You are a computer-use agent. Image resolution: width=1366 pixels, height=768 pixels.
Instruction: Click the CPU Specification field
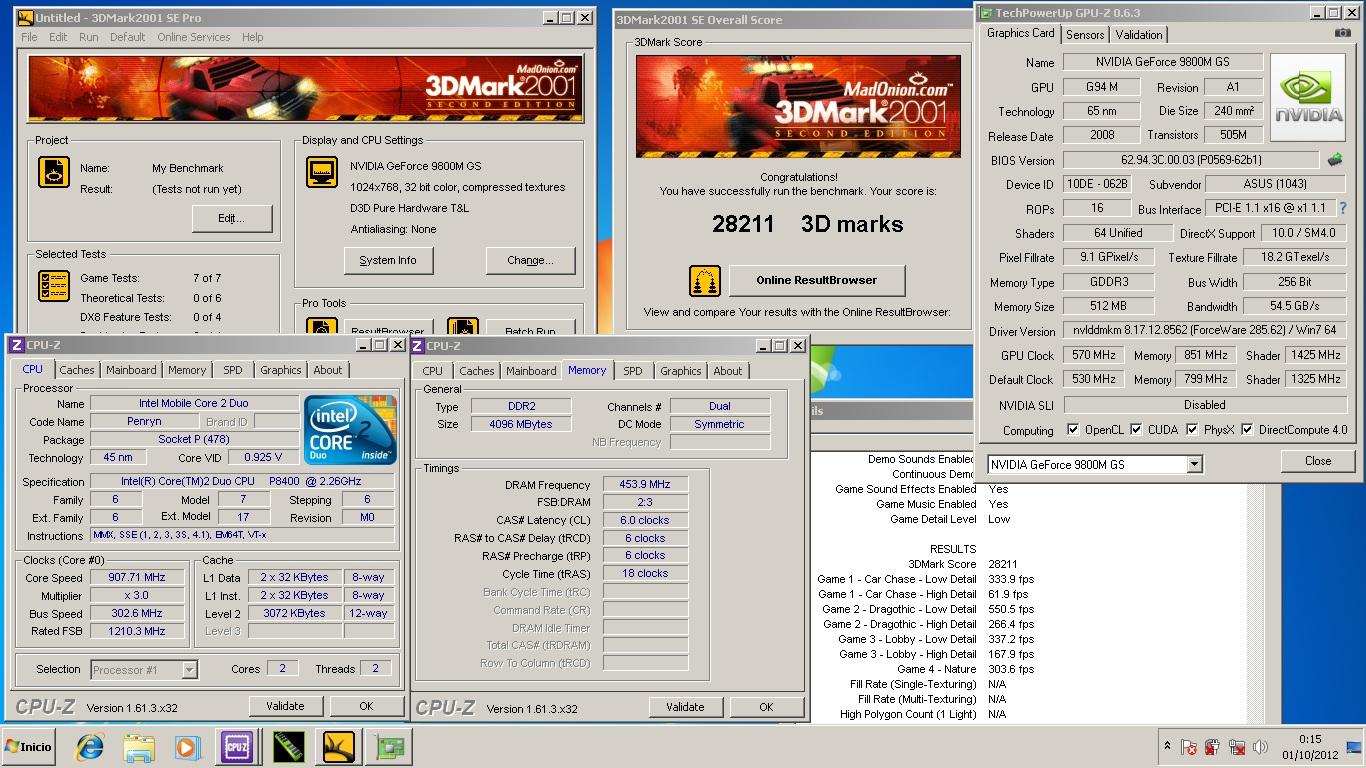tap(243, 482)
